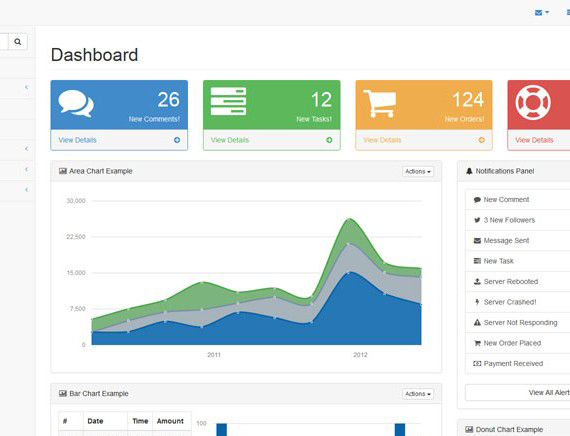The height and width of the screenshot is (436, 570).
Task: Click the lightning bolt icon beside Server Crashed!
Action: coord(477,302)
